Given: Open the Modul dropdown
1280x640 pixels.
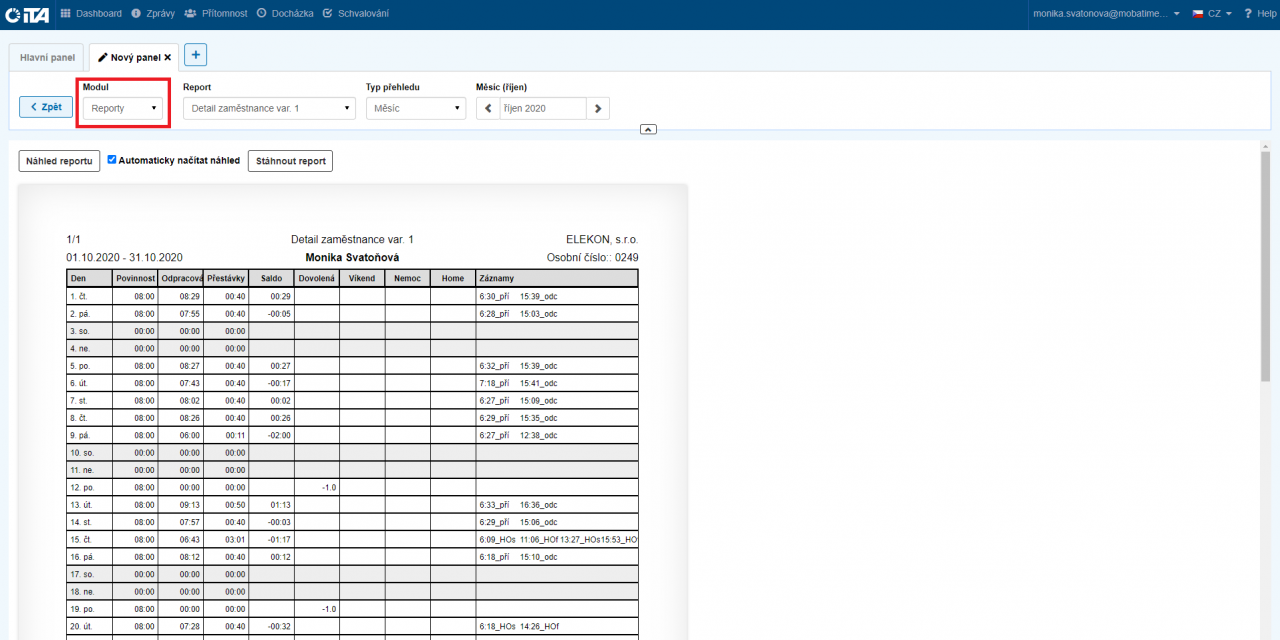Looking at the screenshot, I should click(x=123, y=108).
